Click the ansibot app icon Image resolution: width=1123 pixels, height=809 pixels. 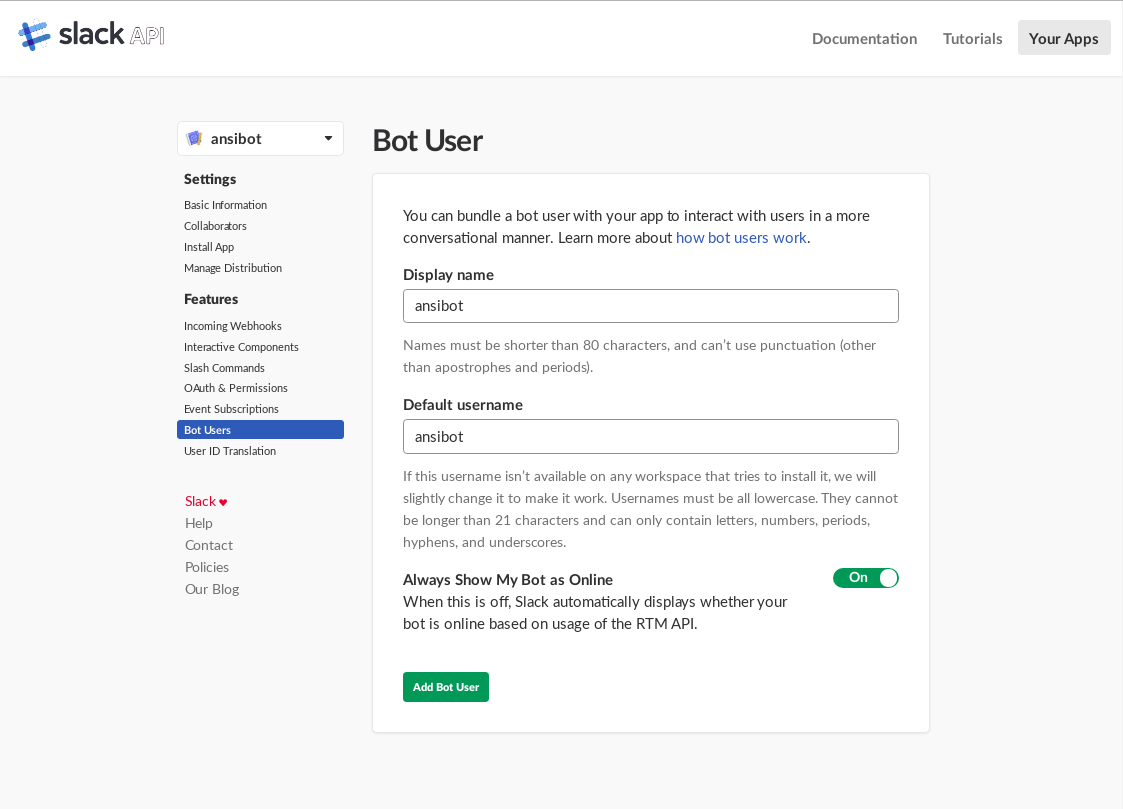194,139
